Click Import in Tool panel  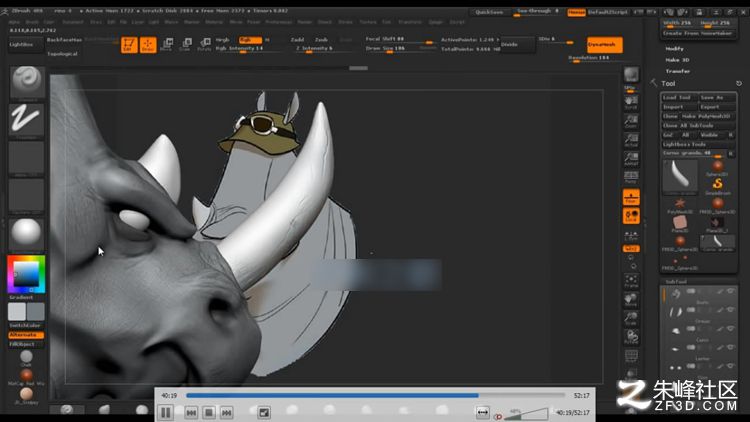pos(678,107)
